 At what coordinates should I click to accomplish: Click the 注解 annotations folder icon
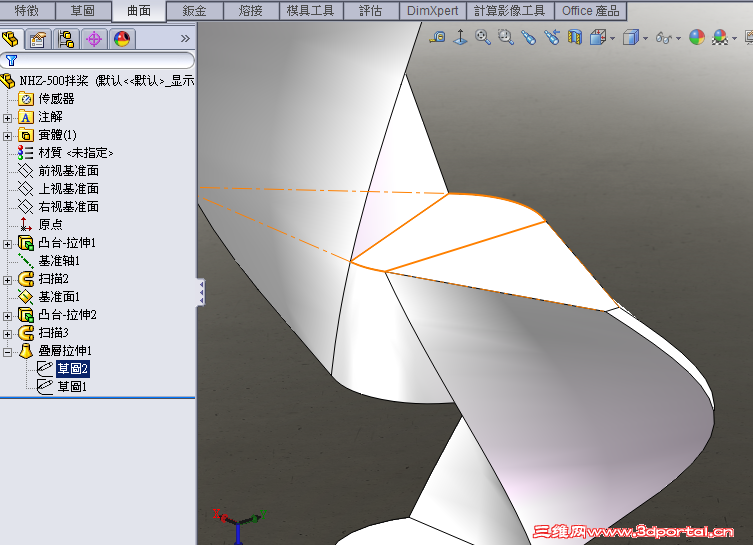click(x=25, y=117)
